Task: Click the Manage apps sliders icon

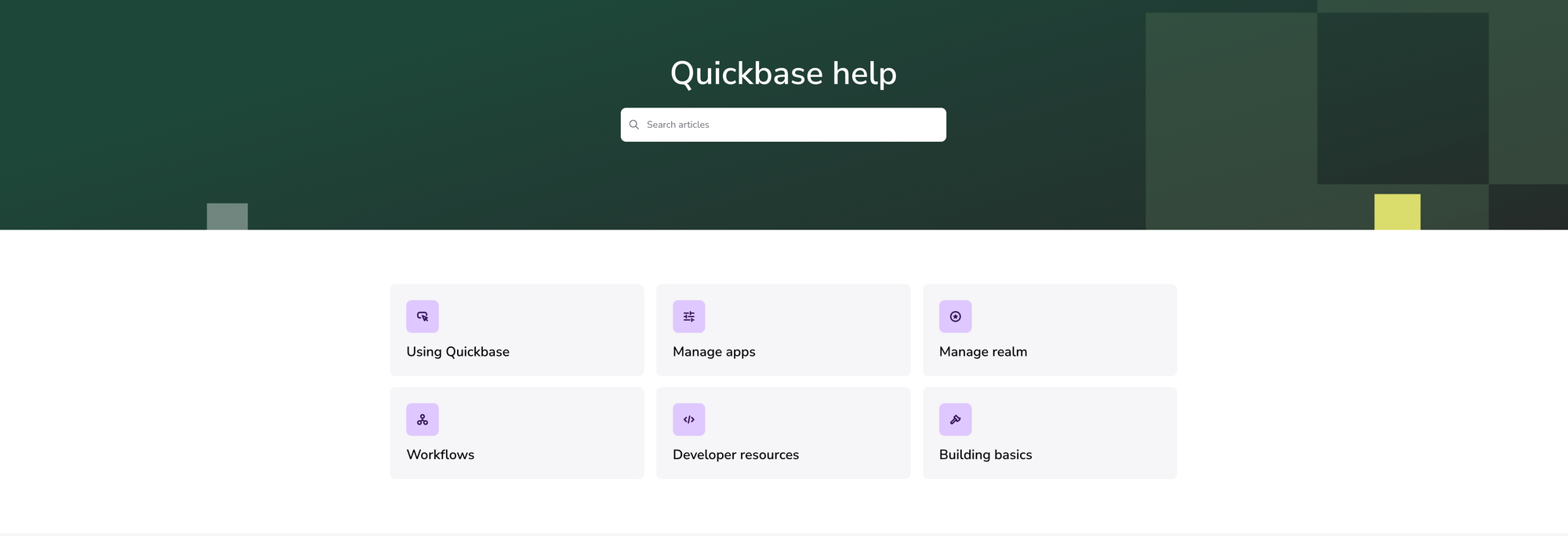Action: coord(689,317)
